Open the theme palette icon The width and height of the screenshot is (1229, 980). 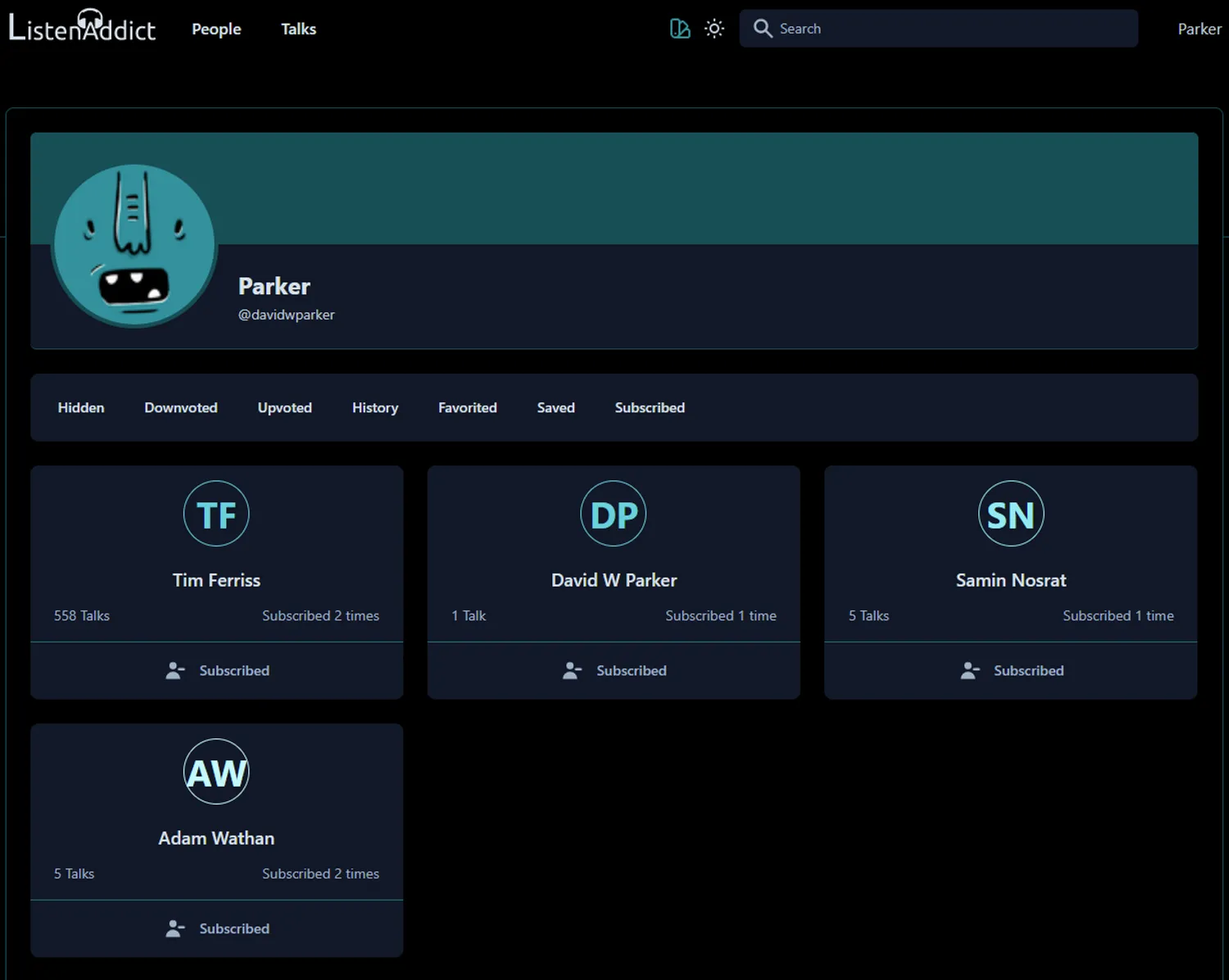coord(679,29)
